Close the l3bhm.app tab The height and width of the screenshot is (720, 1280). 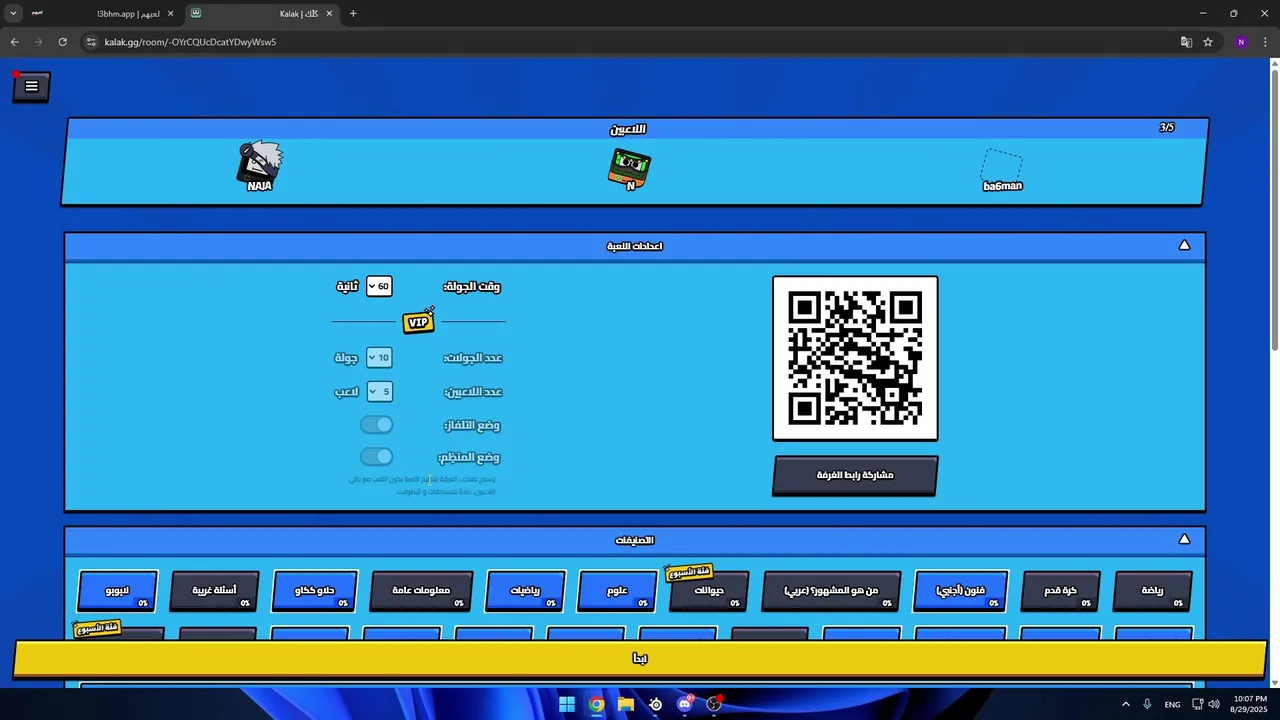coord(170,14)
